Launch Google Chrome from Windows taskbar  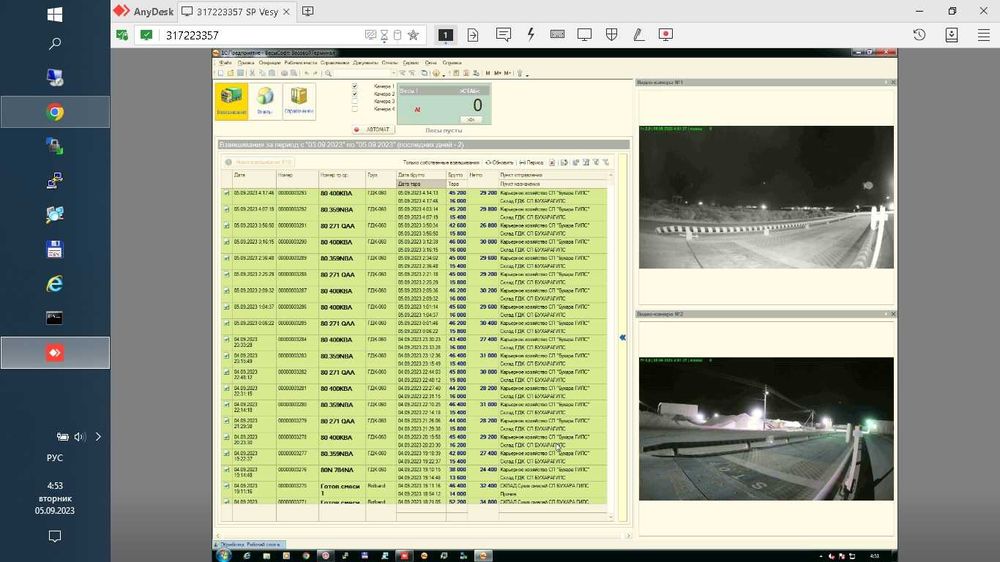click(x=55, y=112)
